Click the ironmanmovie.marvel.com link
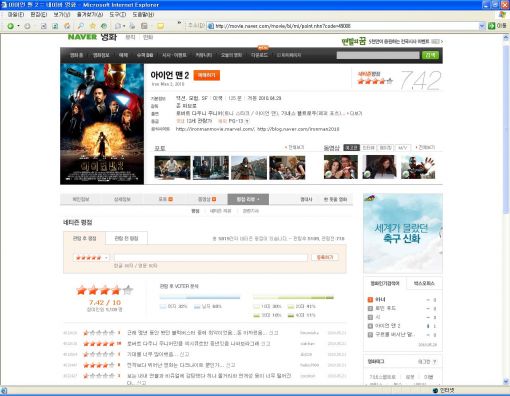 pyautogui.click(x=215, y=129)
